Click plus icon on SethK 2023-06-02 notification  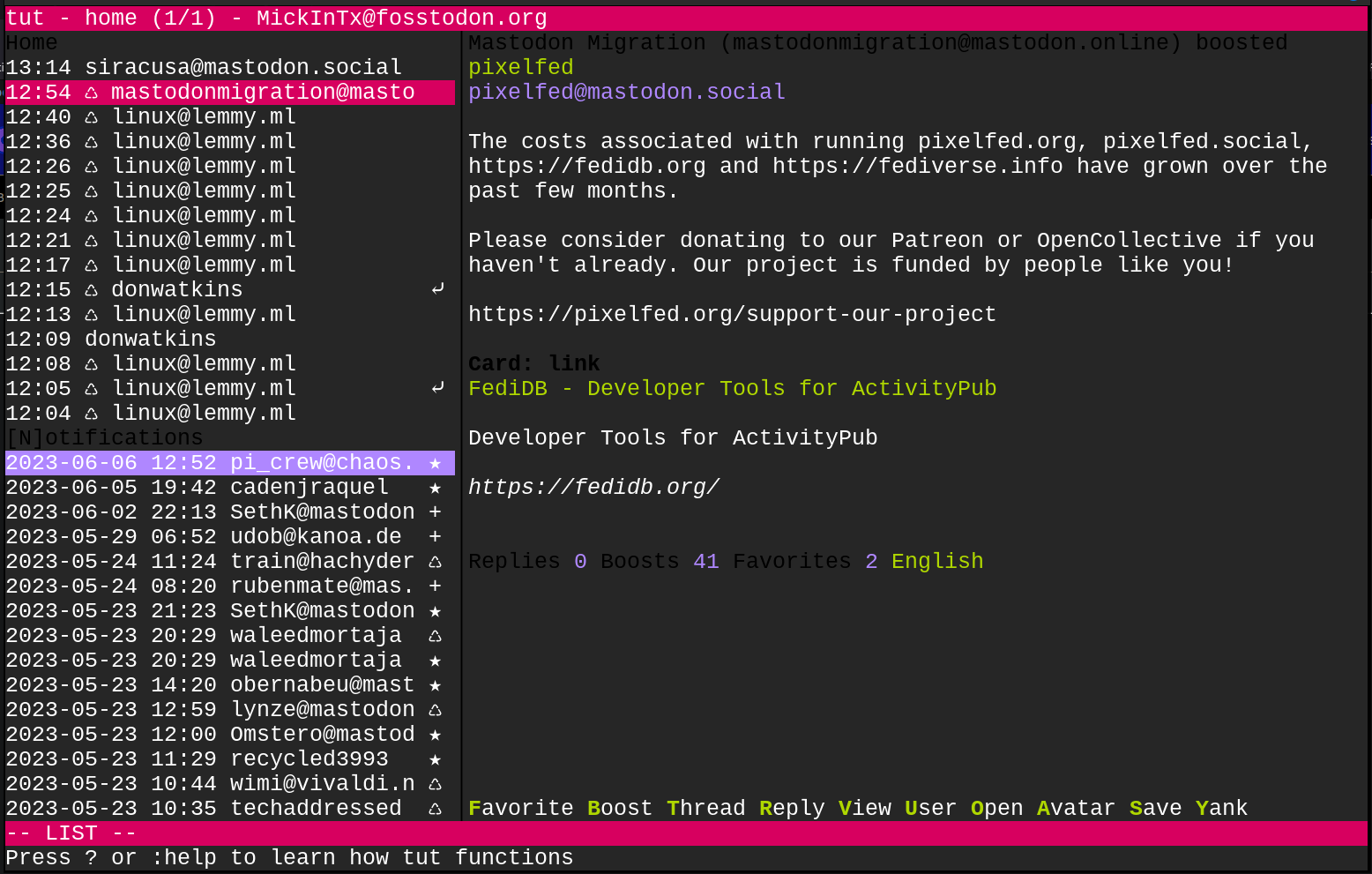point(435,512)
